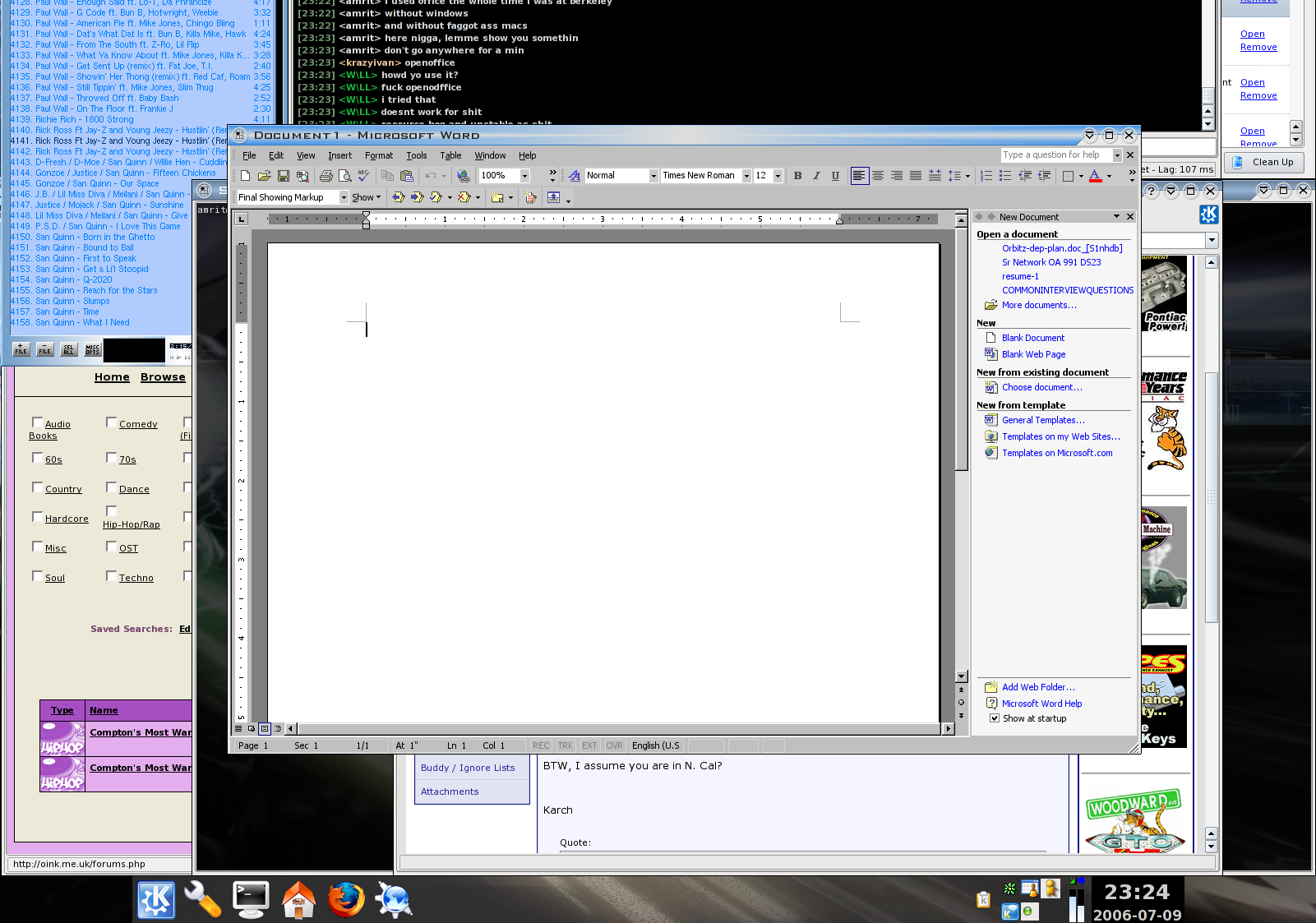This screenshot has height=923, width=1316.
Task: Open Styles and Formatting icon
Action: pyautogui.click(x=575, y=176)
